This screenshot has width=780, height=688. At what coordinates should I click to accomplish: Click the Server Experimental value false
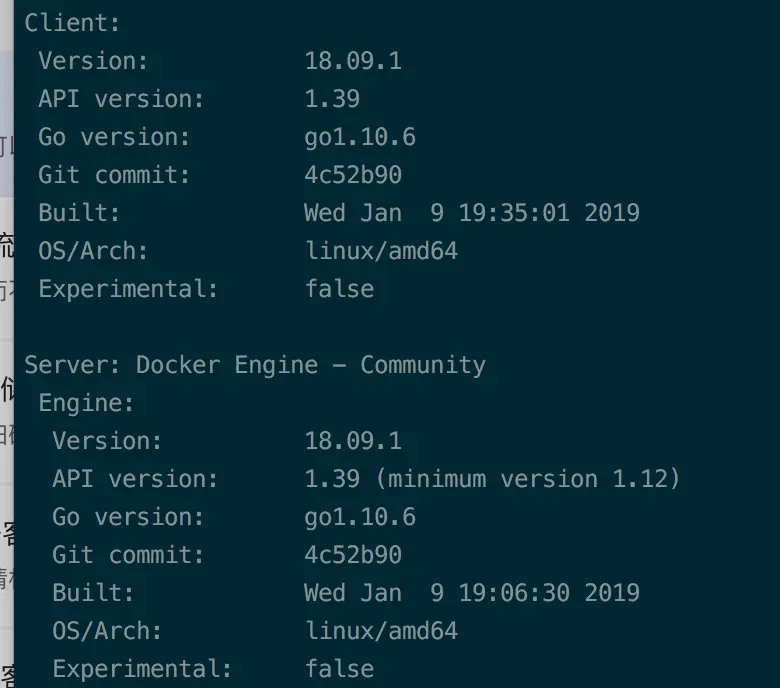click(x=339, y=669)
